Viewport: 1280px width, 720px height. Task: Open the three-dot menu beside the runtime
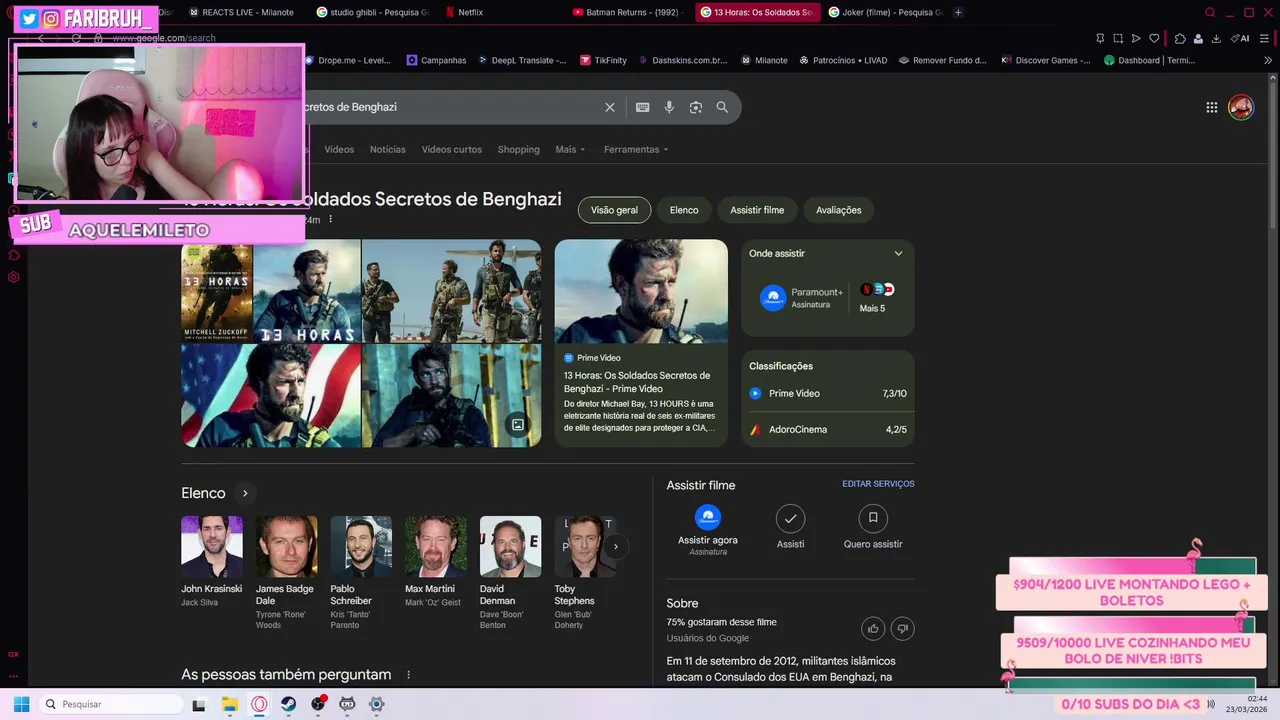point(330,219)
